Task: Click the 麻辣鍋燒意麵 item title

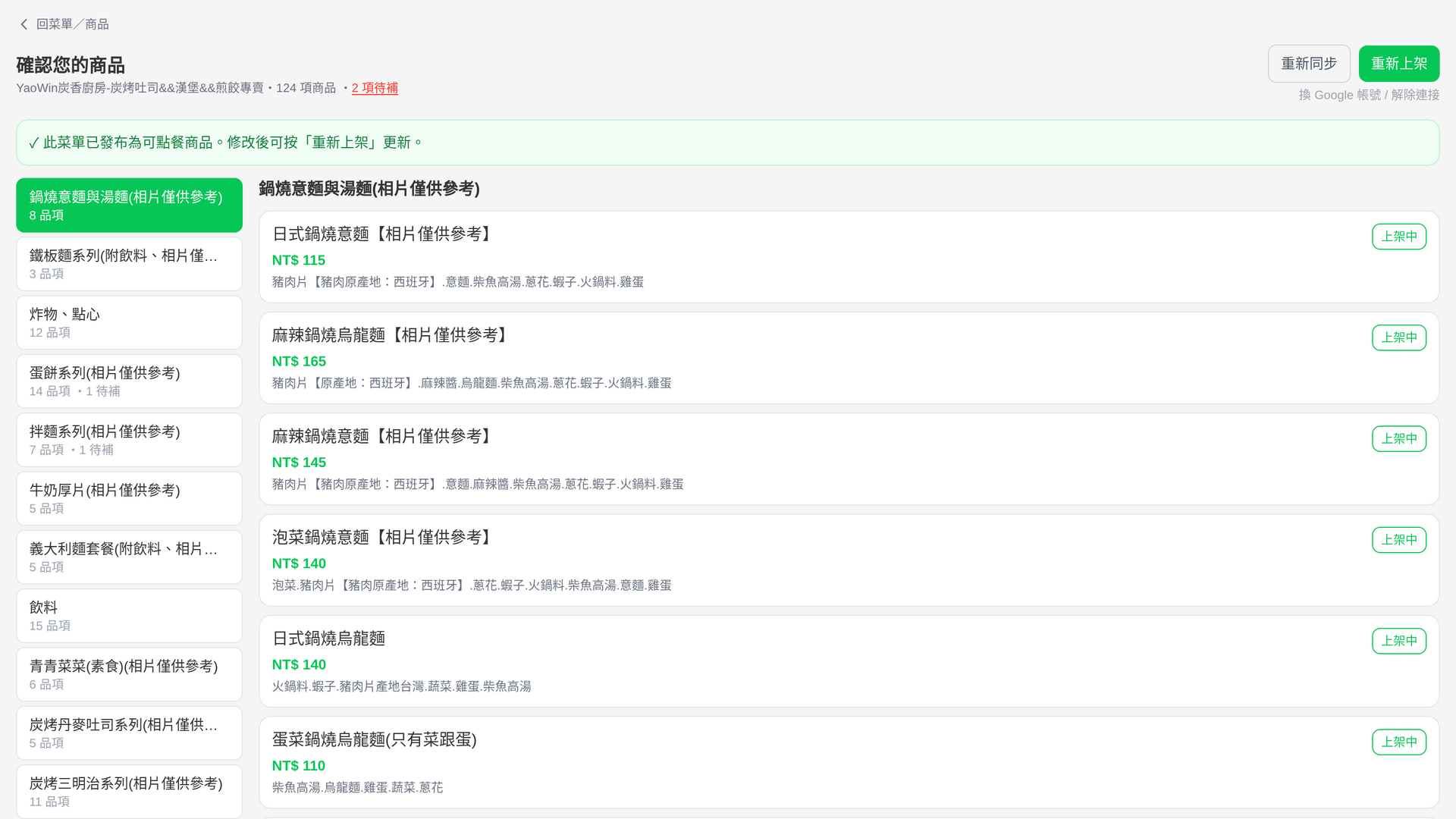Action: tap(384, 436)
